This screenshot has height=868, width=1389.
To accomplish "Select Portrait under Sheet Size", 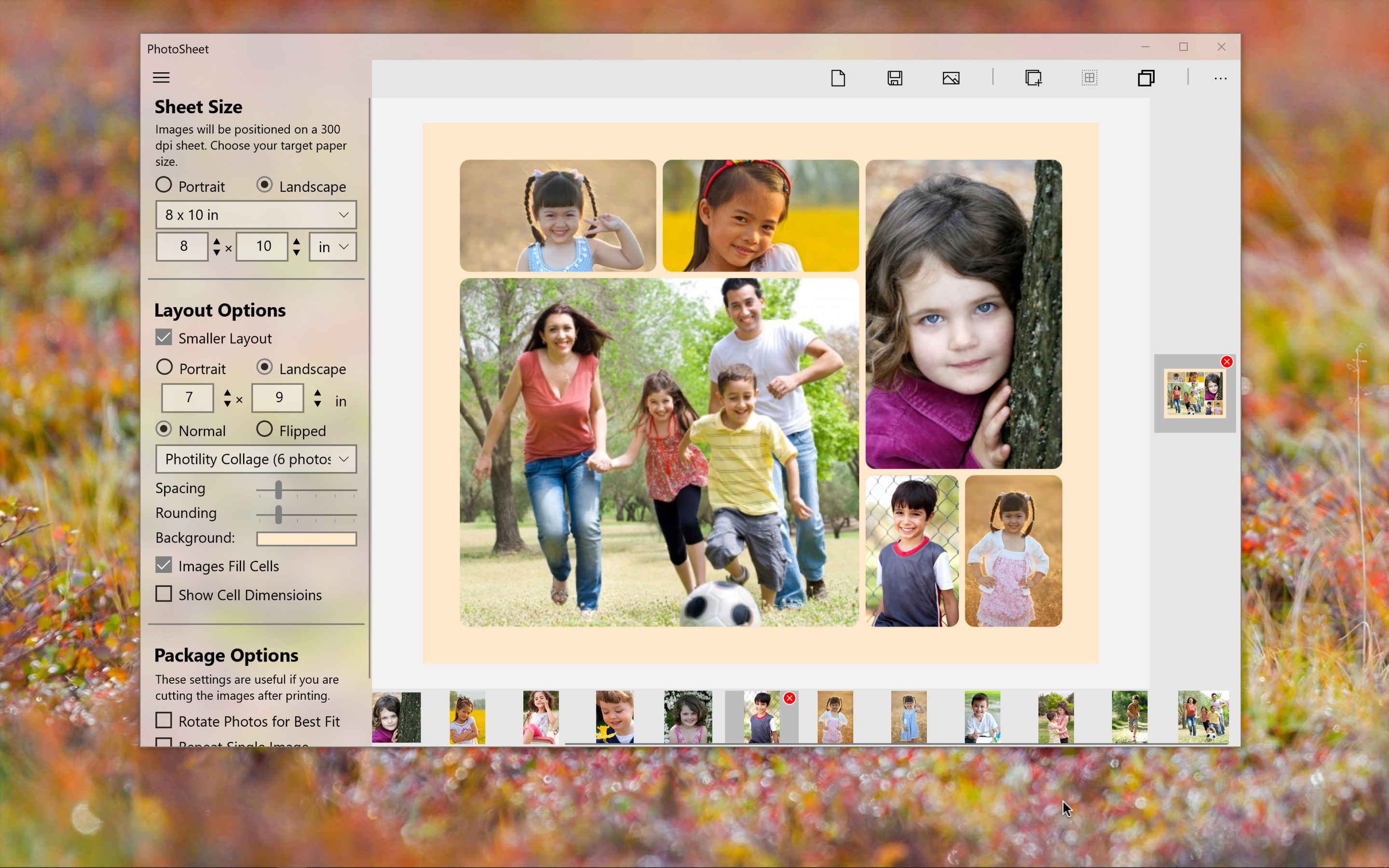I will click(163, 185).
